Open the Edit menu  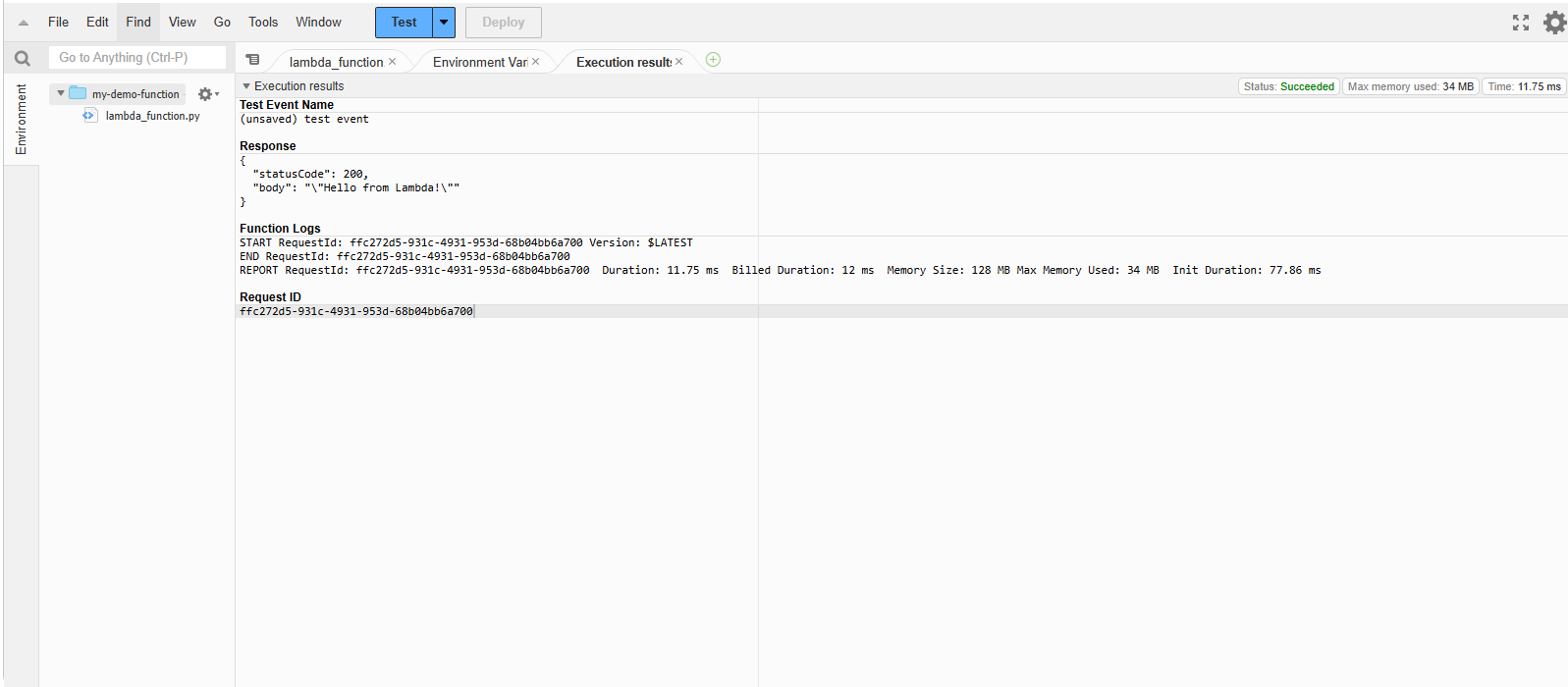(97, 22)
